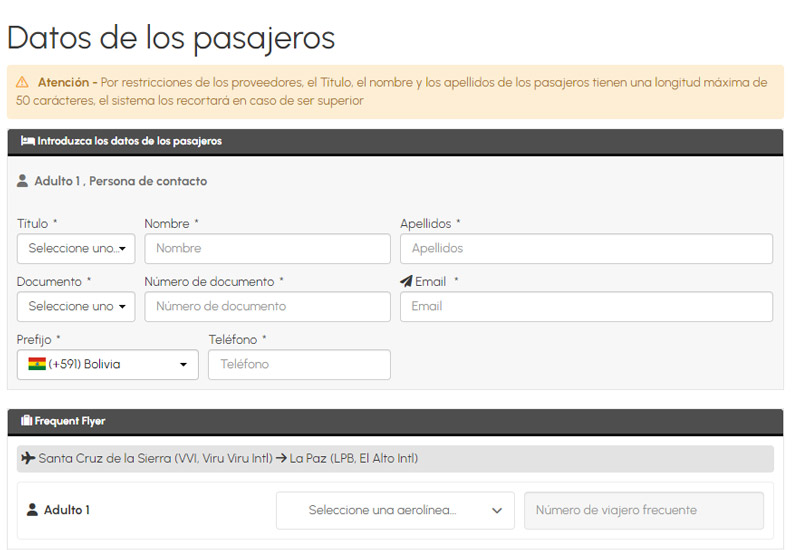
Task: Click the warning triangle icon in alert
Action: pos(23,82)
